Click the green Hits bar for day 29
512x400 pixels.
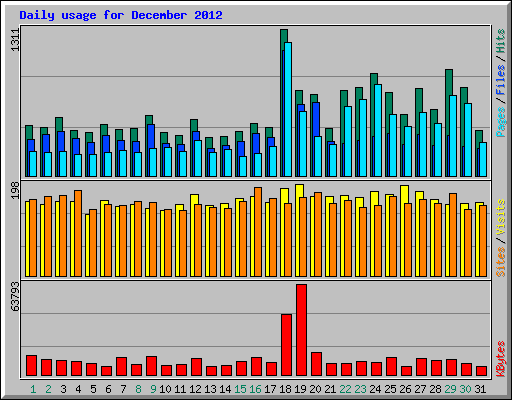(449, 82)
